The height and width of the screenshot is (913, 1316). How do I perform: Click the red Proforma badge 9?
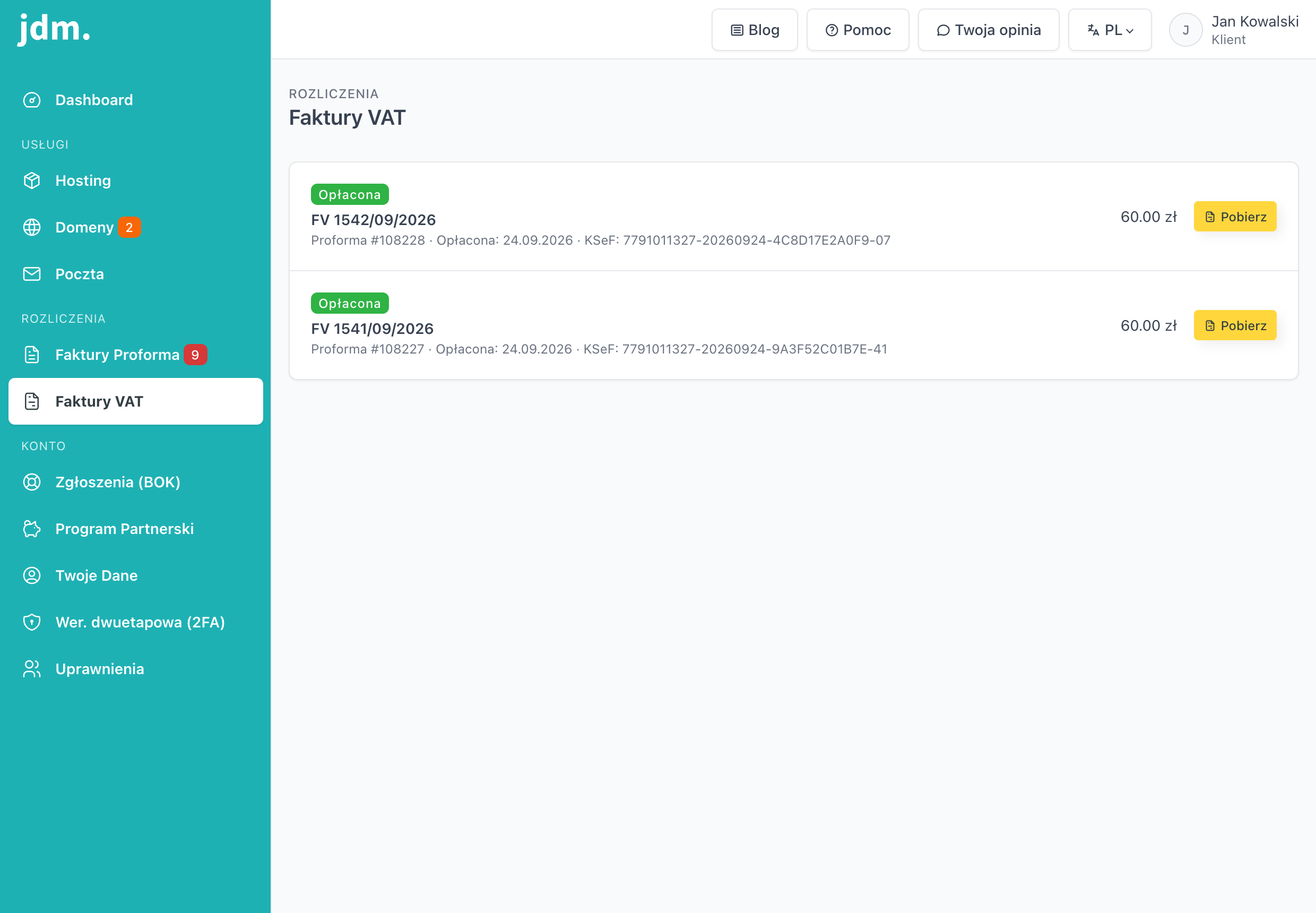pyautogui.click(x=195, y=355)
